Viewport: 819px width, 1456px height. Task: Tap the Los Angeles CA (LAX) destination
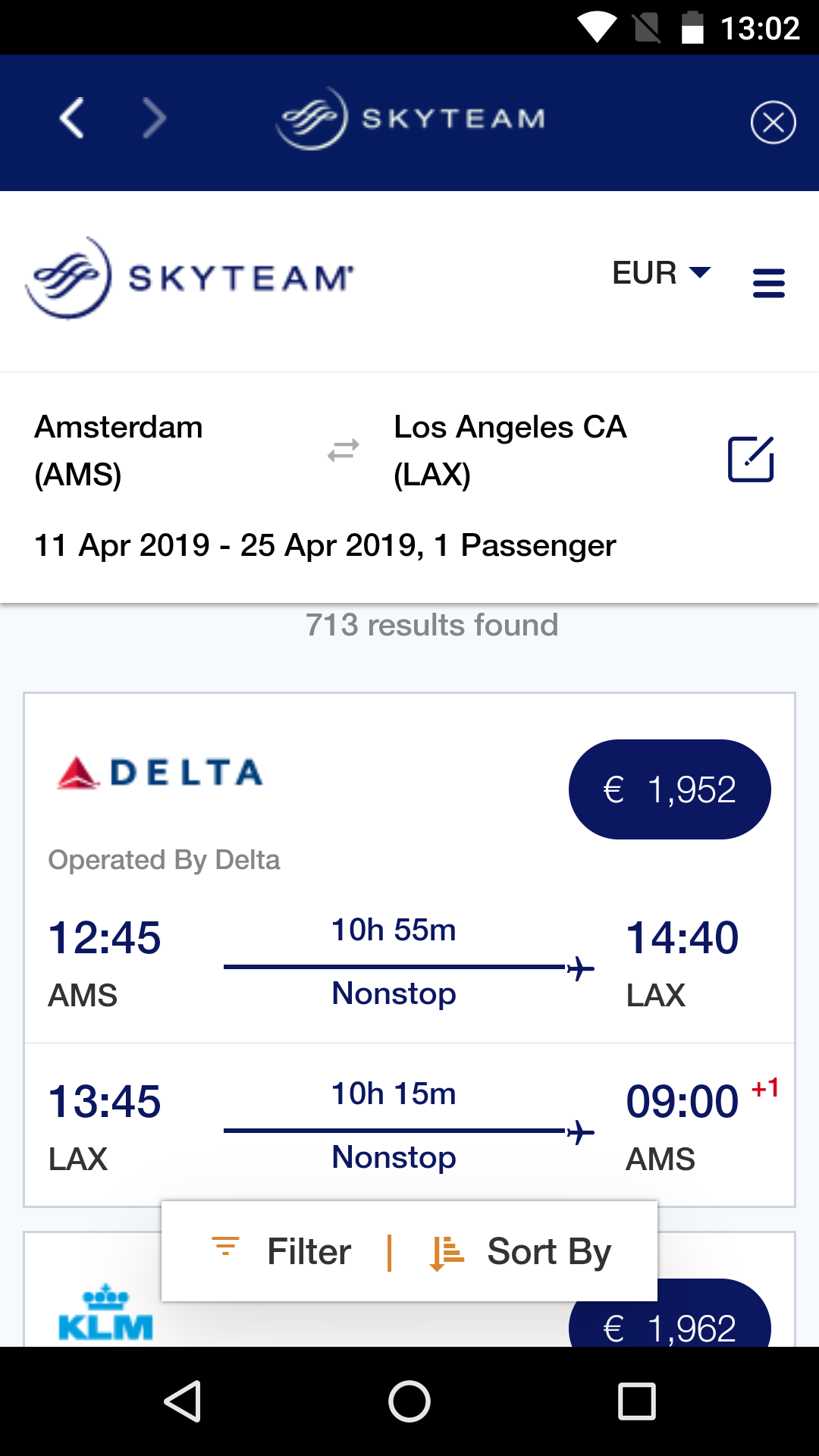(x=510, y=450)
